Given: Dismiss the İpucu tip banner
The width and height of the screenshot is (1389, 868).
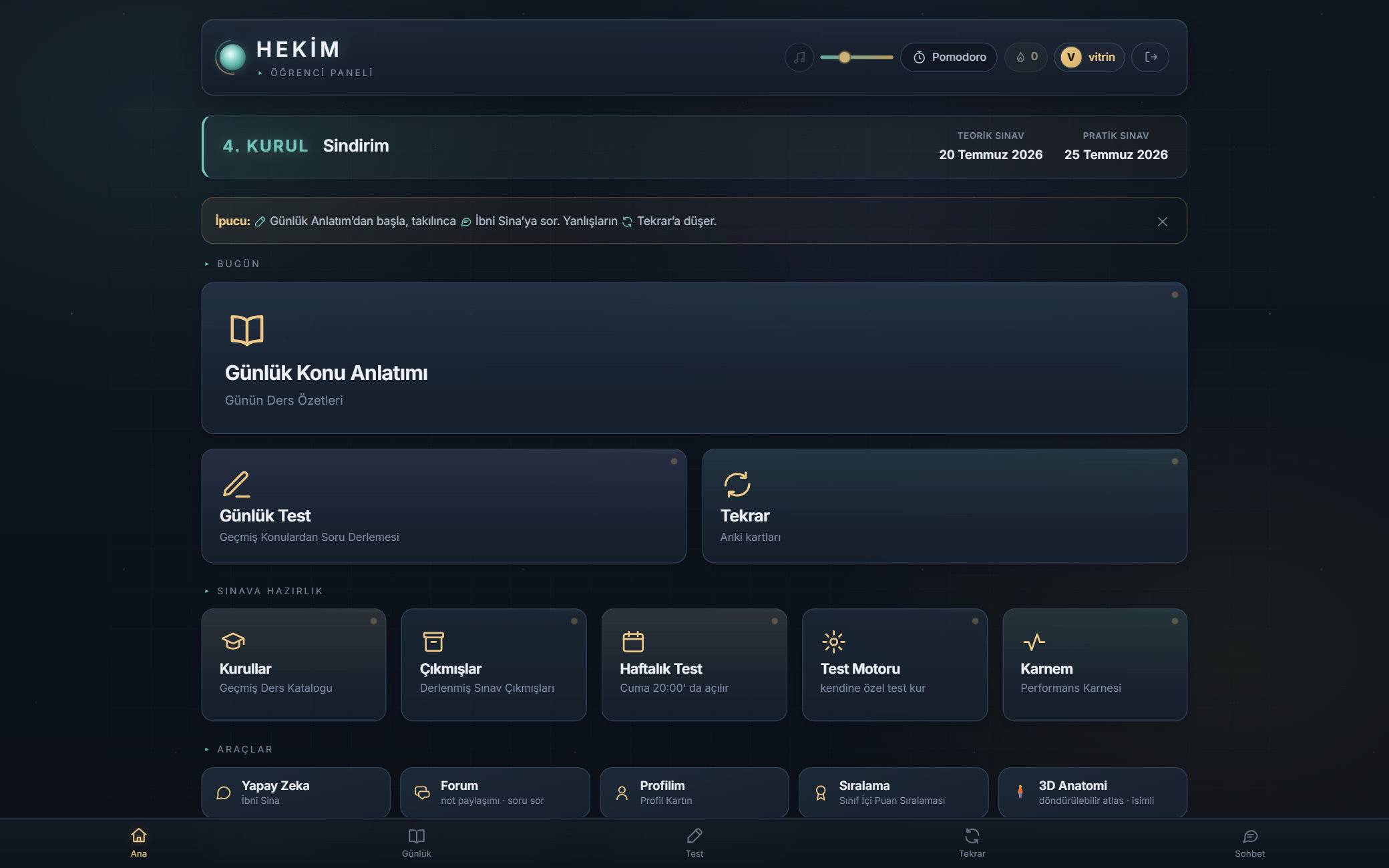Looking at the screenshot, I should click(1163, 222).
